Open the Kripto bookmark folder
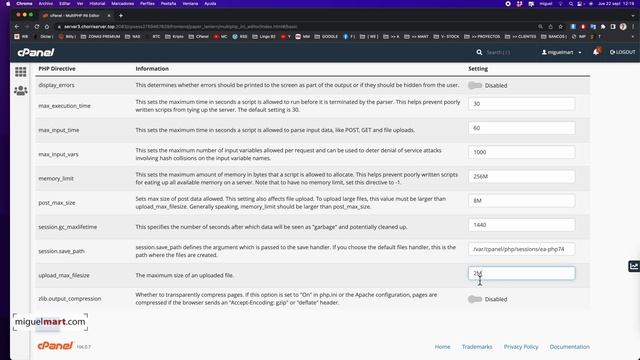This screenshot has width=640, height=360. pyautogui.click(x=174, y=36)
